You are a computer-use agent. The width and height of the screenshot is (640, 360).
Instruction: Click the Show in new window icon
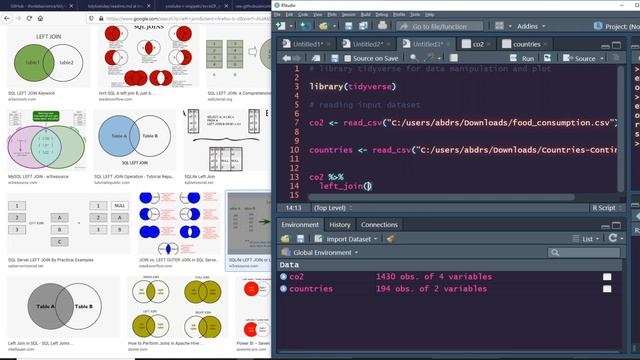tap(316, 58)
